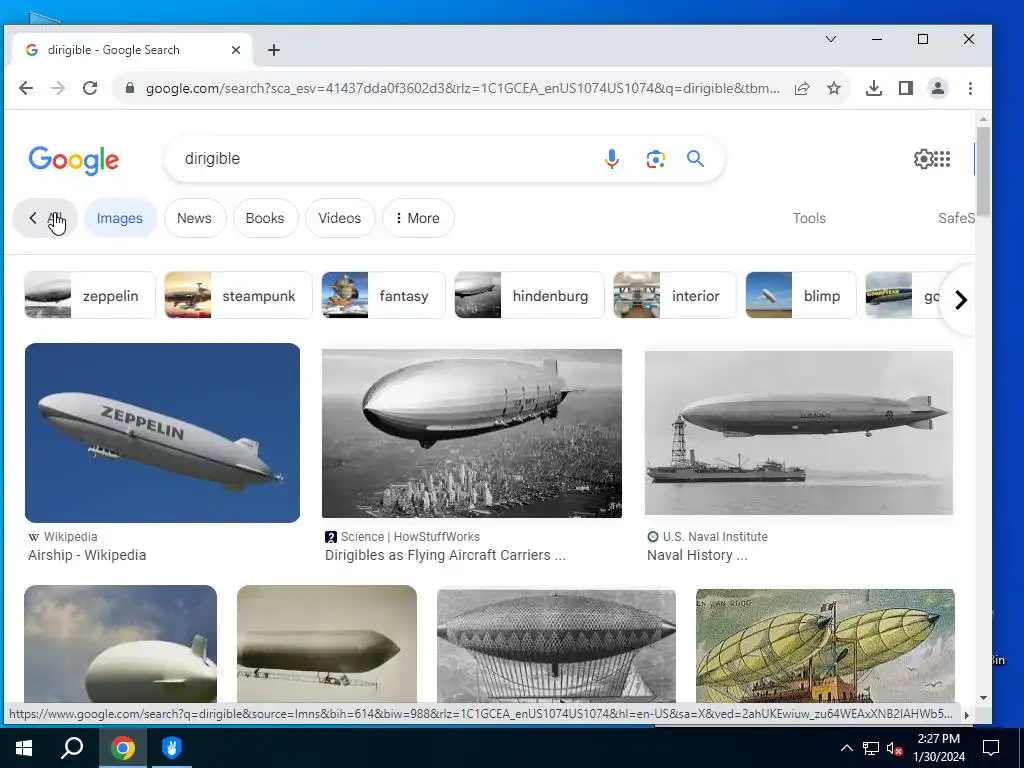Viewport: 1024px width, 768px height.
Task: Toggle Chrome side panel icon
Action: [906, 88]
